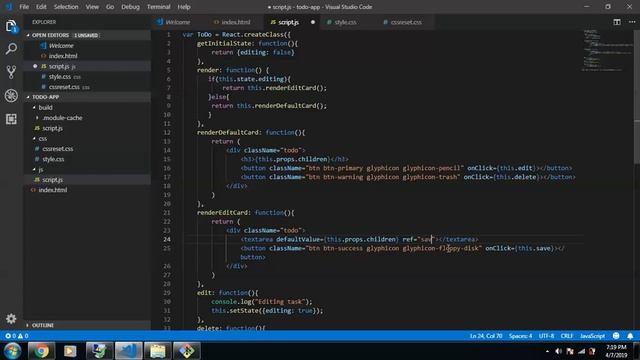Screen dimensions: 640x360
Task: Change line endings via CRLF
Action: [x=567, y=336]
